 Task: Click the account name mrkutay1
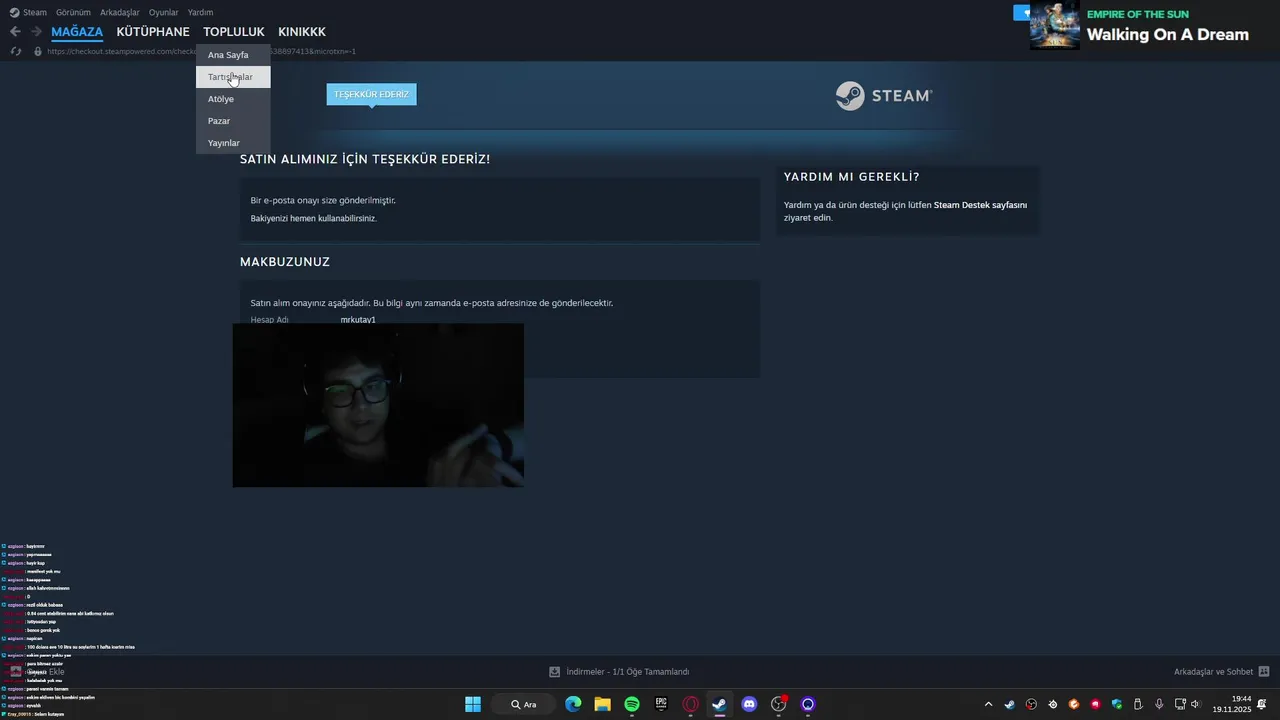tap(358, 320)
